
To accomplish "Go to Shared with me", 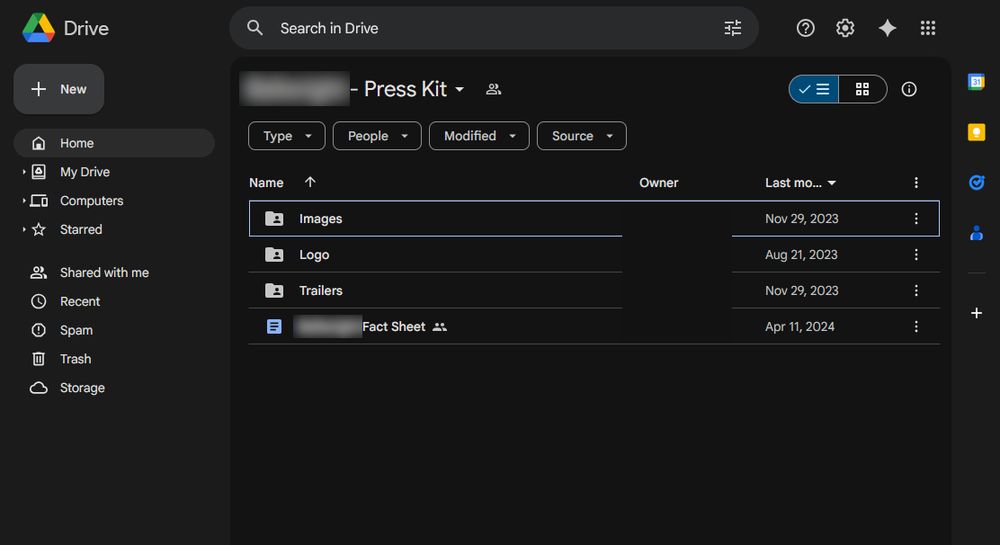I will coord(104,272).
